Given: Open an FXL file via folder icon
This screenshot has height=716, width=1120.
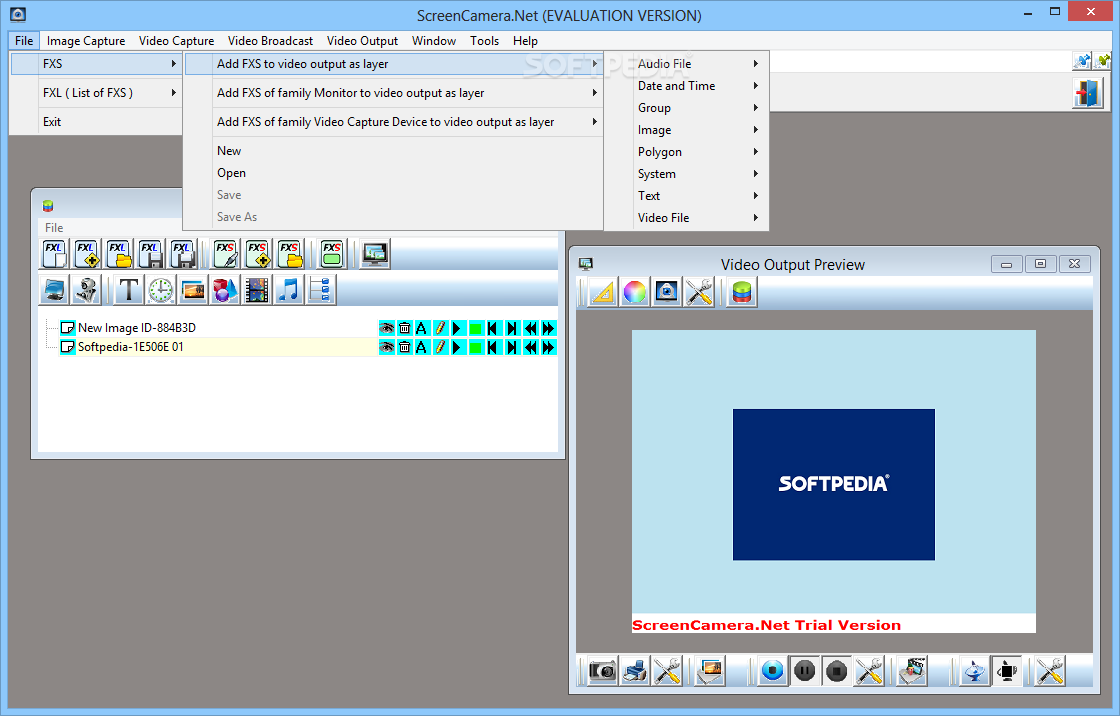Looking at the screenshot, I should click(119, 254).
